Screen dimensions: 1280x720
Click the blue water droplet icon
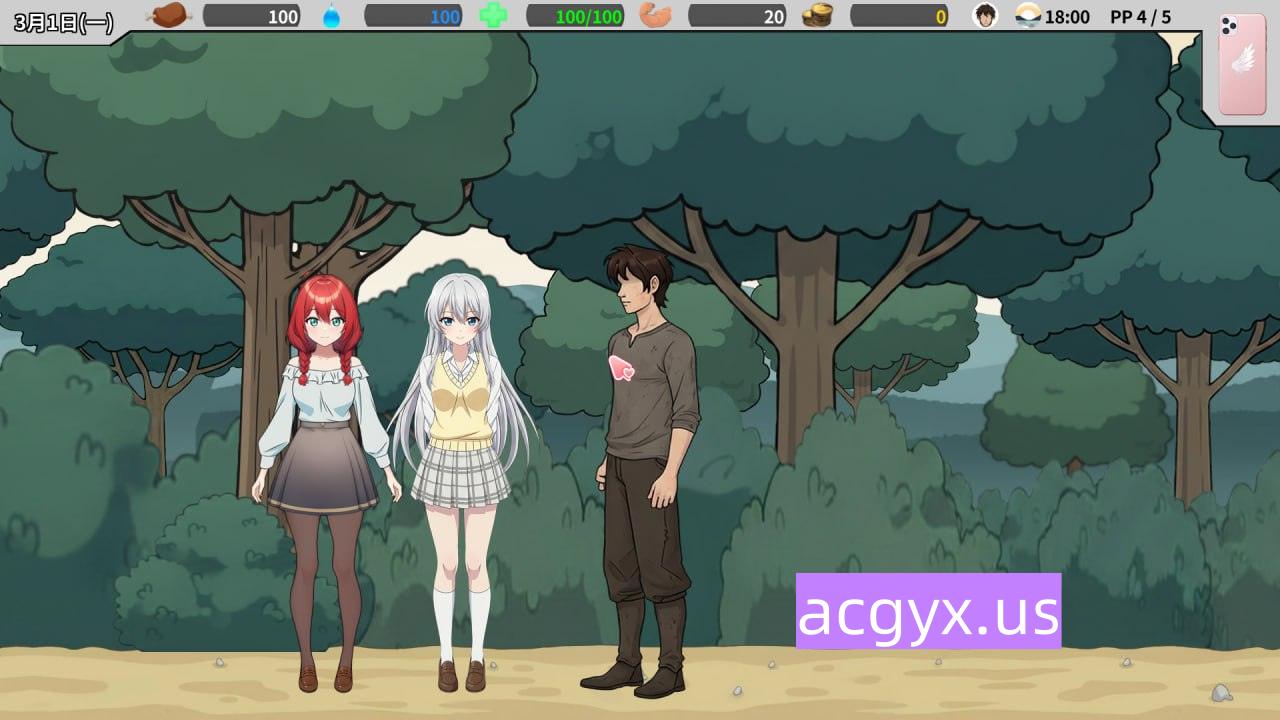(331, 16)
